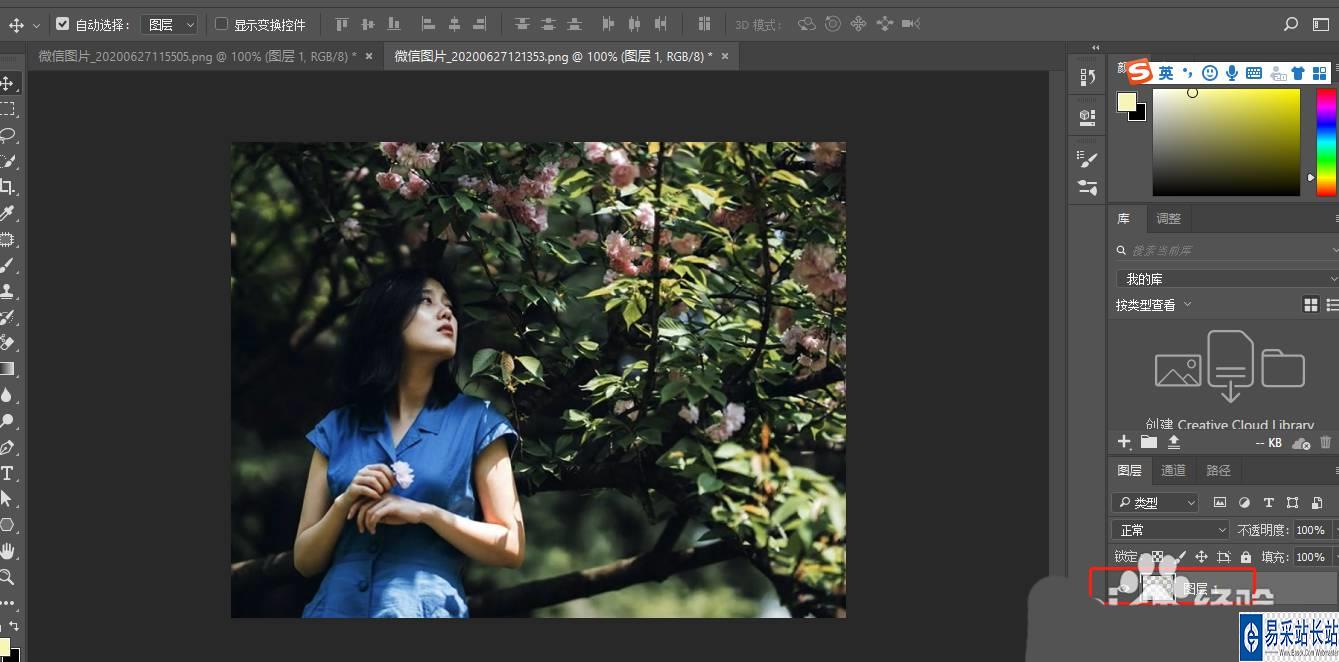Click the lock-all padlock icon in Layers
This screenshot has height=662, width=1339.
click(1245, 557)
